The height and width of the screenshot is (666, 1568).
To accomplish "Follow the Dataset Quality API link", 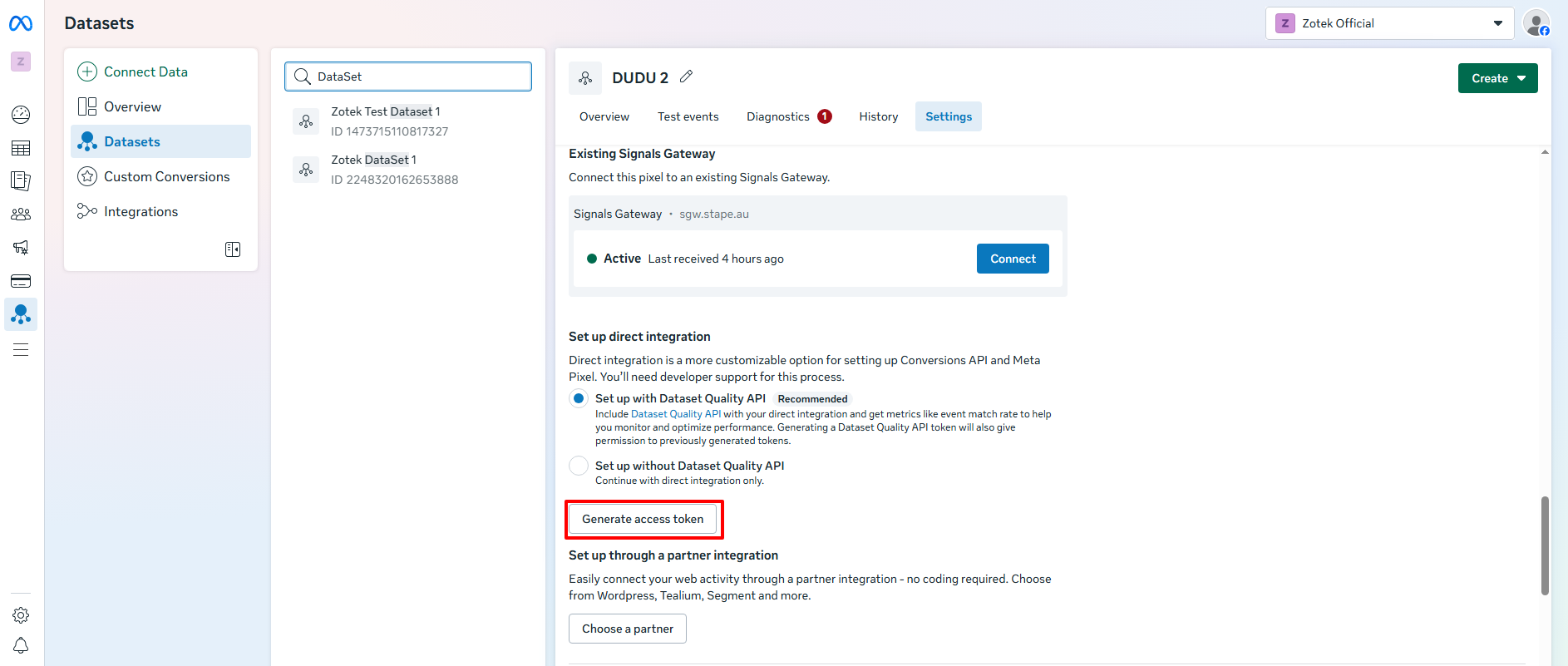I will point(675,414).
